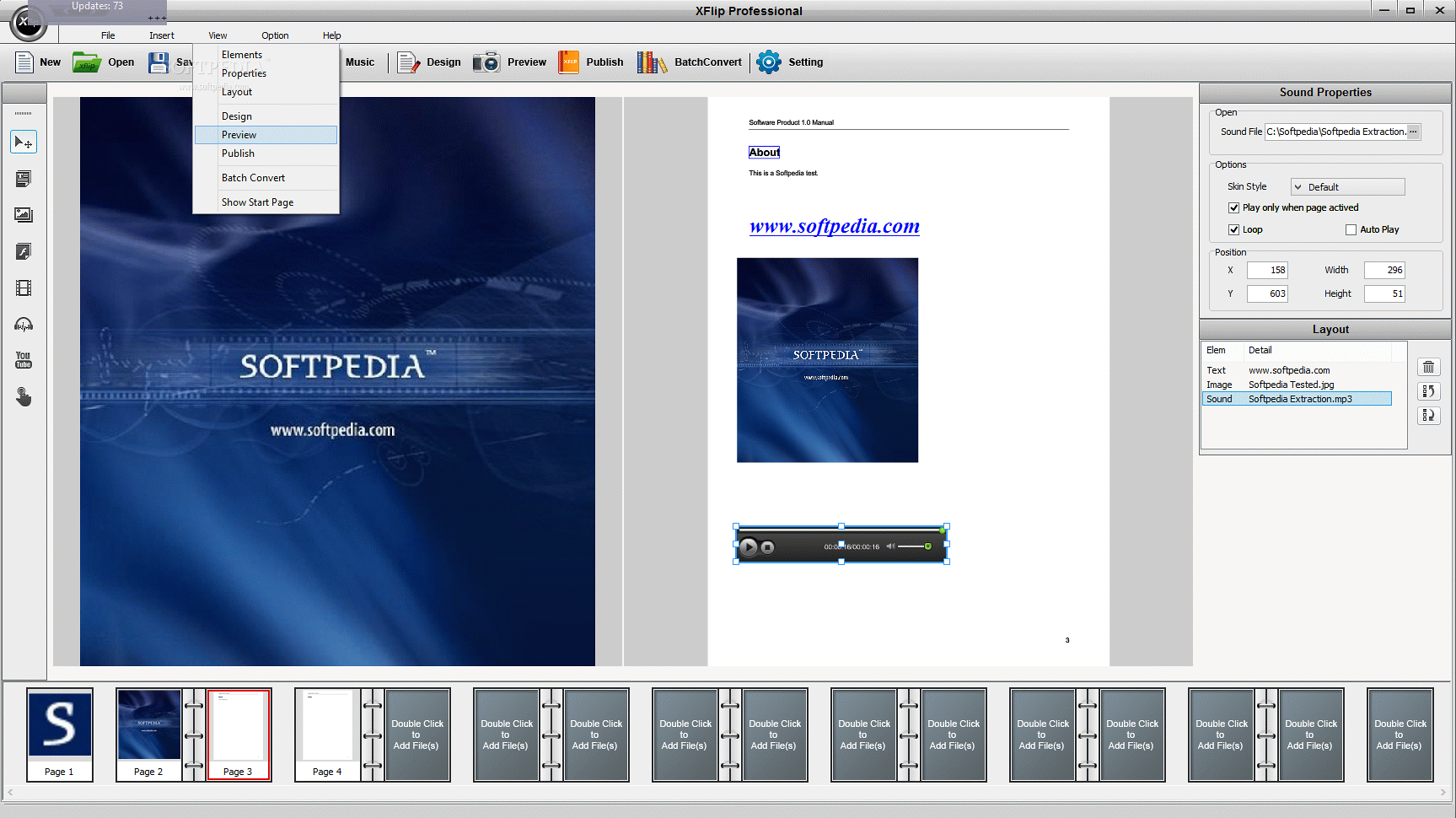This screenshot has width=1456, height=818.
Task: Select the pointer selection tool in left sidebar
Action: pos(24,143)
